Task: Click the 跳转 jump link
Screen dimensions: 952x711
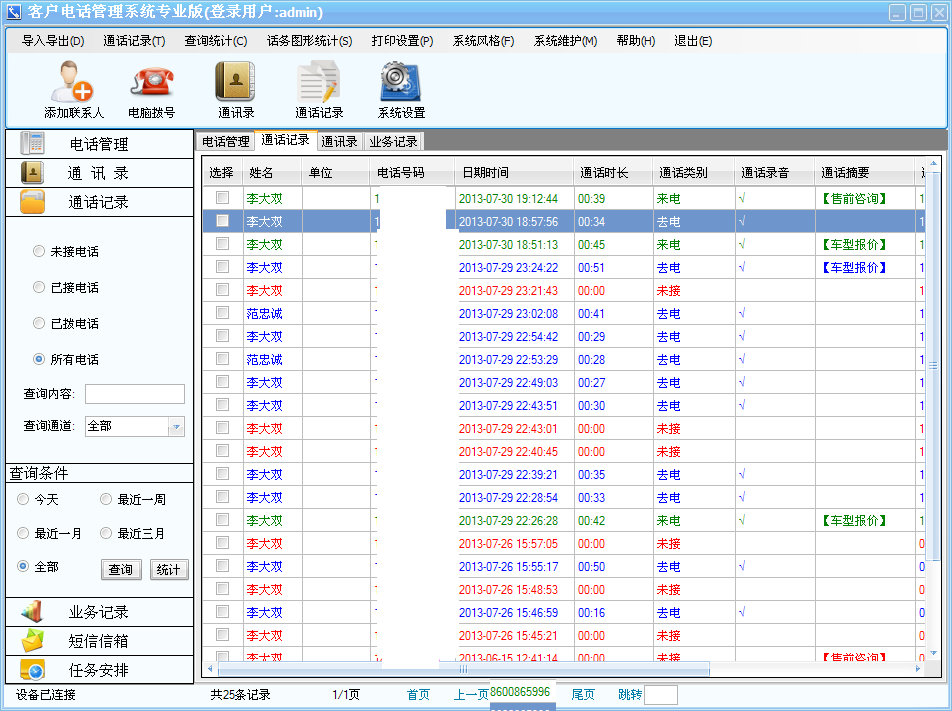Action: click(630, 695)
